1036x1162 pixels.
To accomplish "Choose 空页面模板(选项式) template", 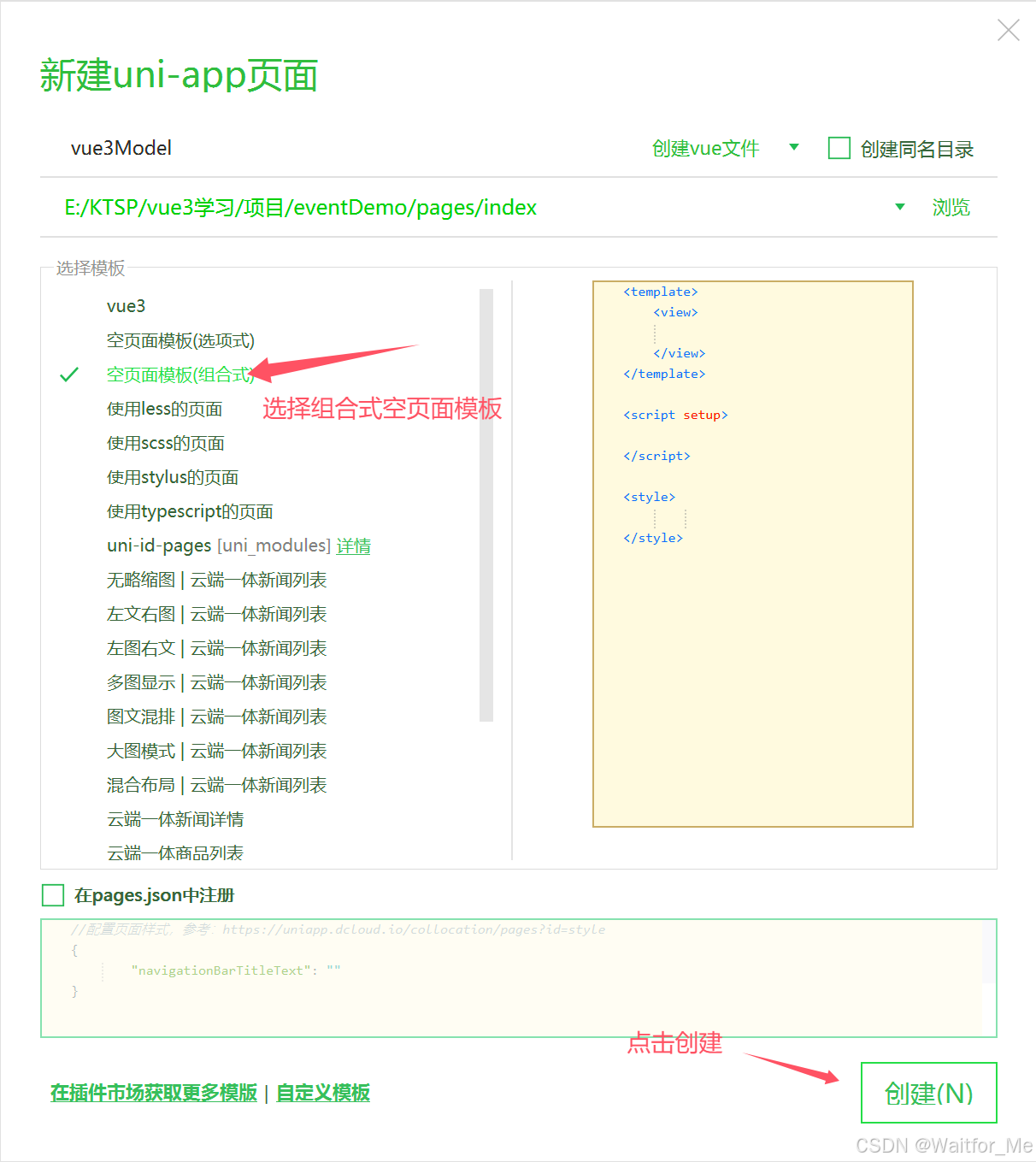I will [x=180, y=340].
